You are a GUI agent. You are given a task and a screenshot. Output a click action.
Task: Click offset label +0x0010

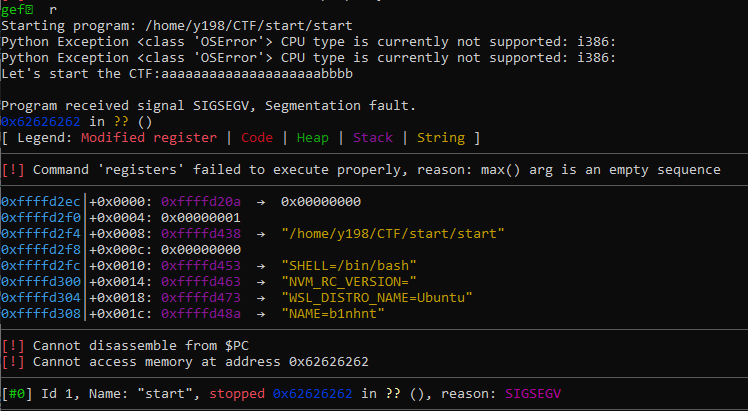tap(121, 266)
